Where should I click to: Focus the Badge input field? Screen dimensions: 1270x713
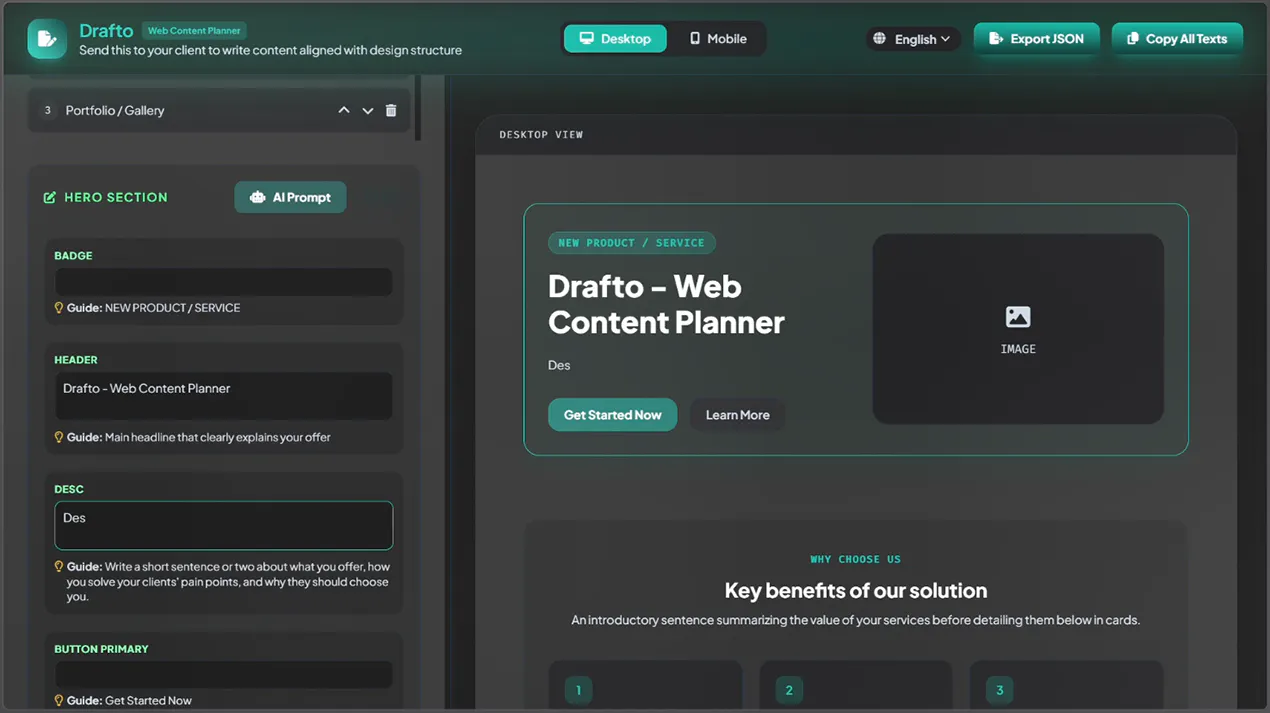coord(223,281)
